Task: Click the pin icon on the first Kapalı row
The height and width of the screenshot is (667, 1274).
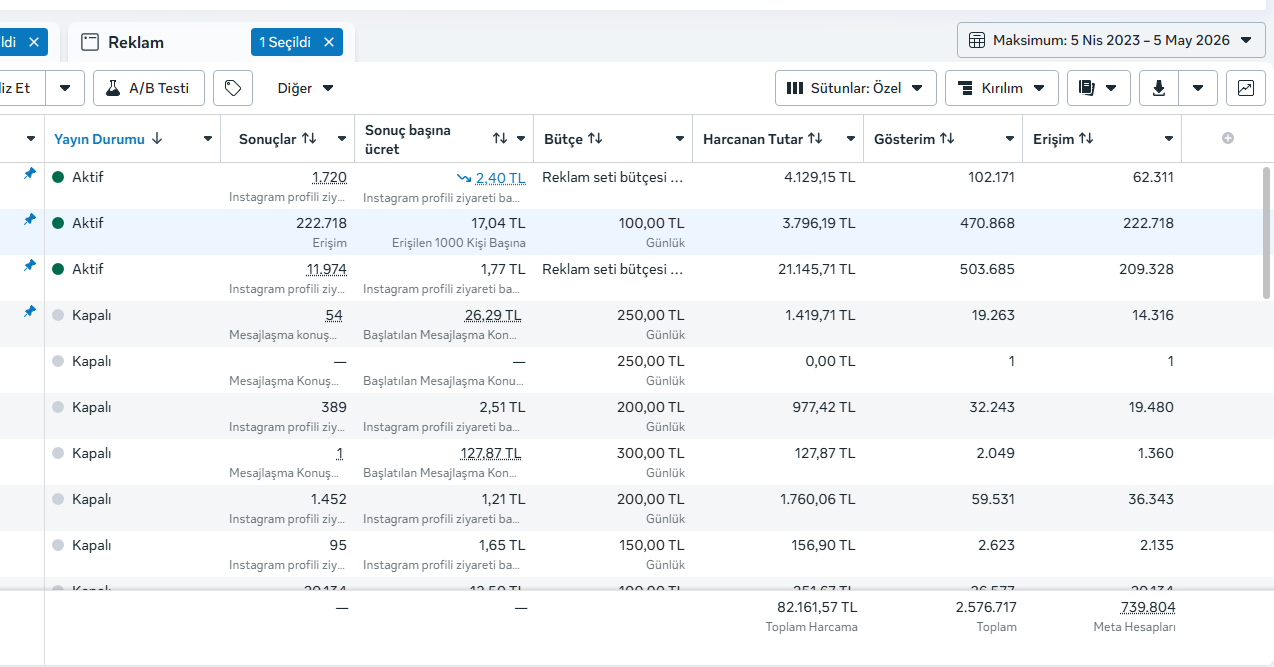Action: [x=29, y=311]
